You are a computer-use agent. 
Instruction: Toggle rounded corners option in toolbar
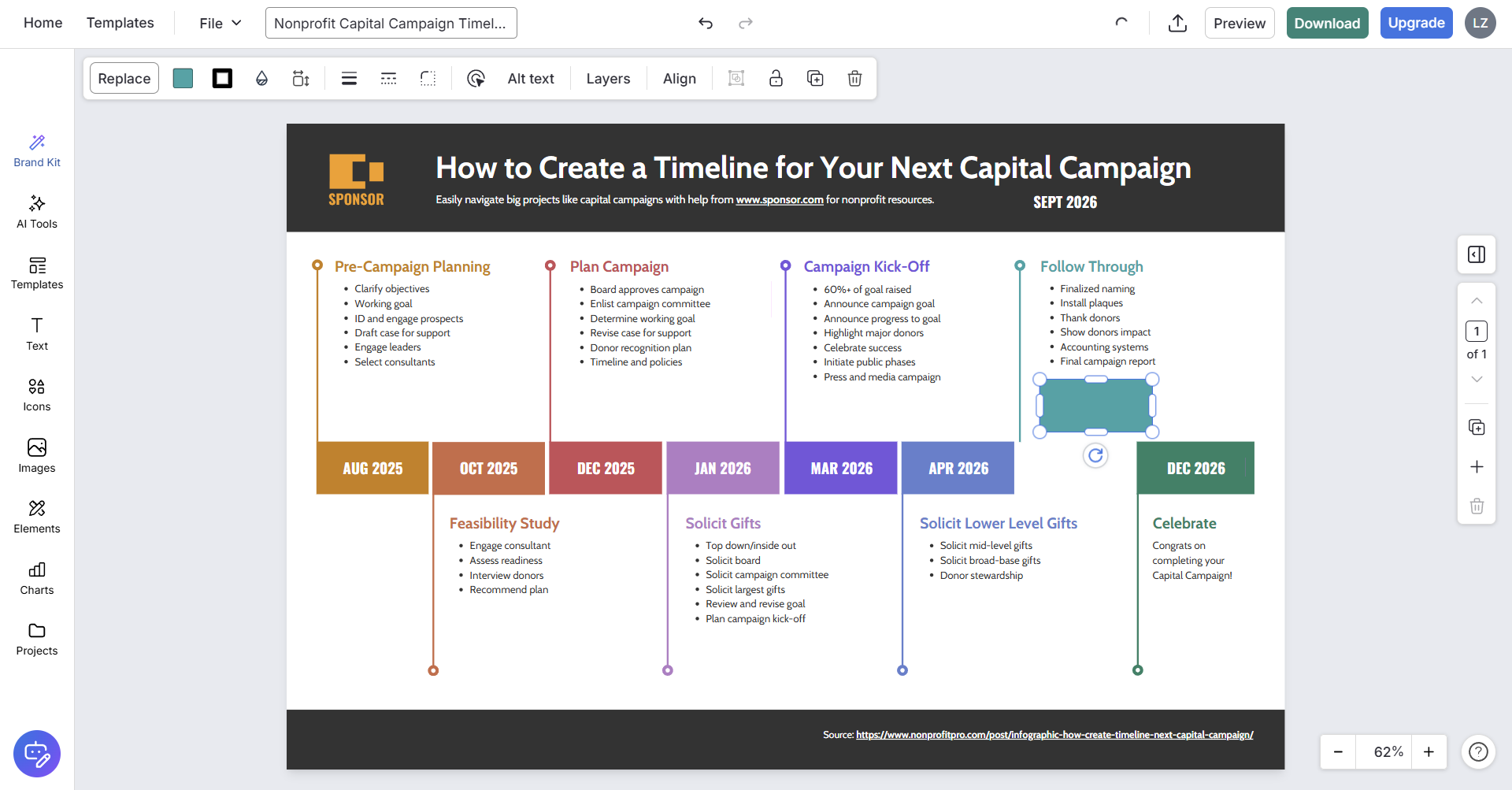pos(428,79)
